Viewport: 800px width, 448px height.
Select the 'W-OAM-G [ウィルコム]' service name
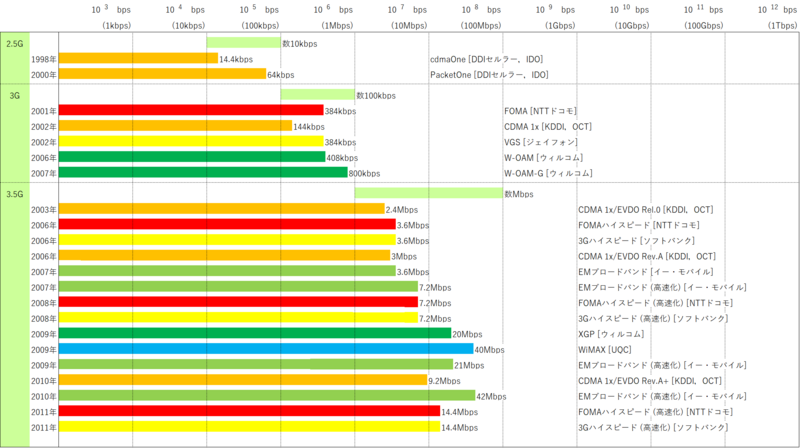coord(548,173)
